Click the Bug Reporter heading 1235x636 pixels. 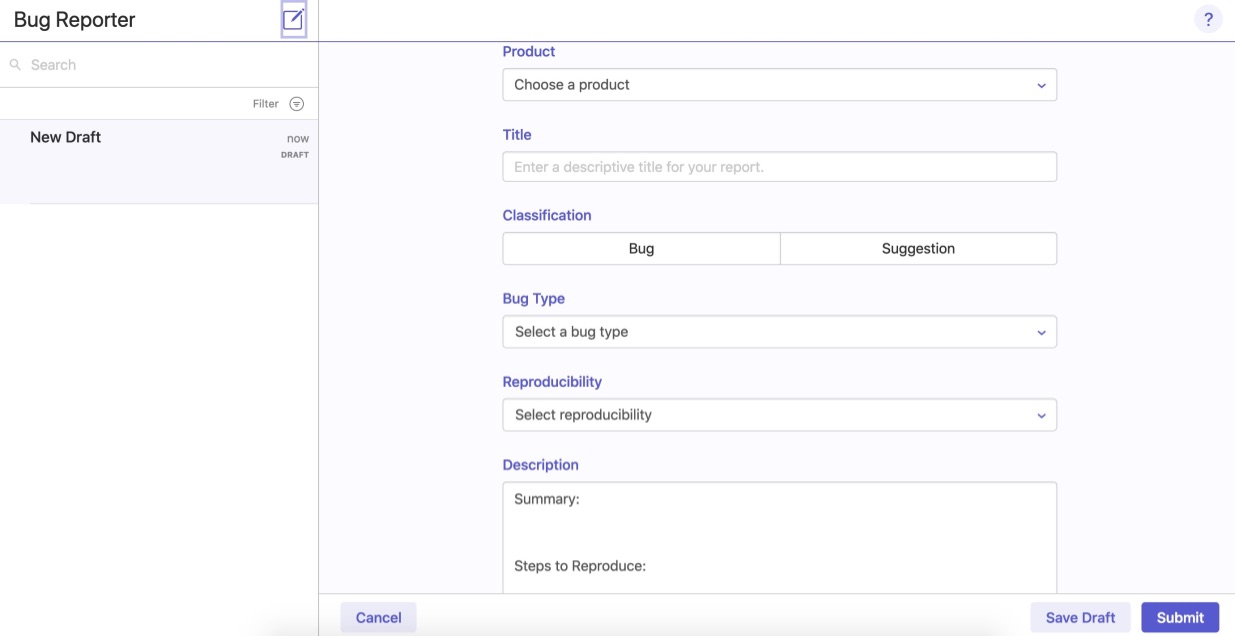(x=75, y=20)
